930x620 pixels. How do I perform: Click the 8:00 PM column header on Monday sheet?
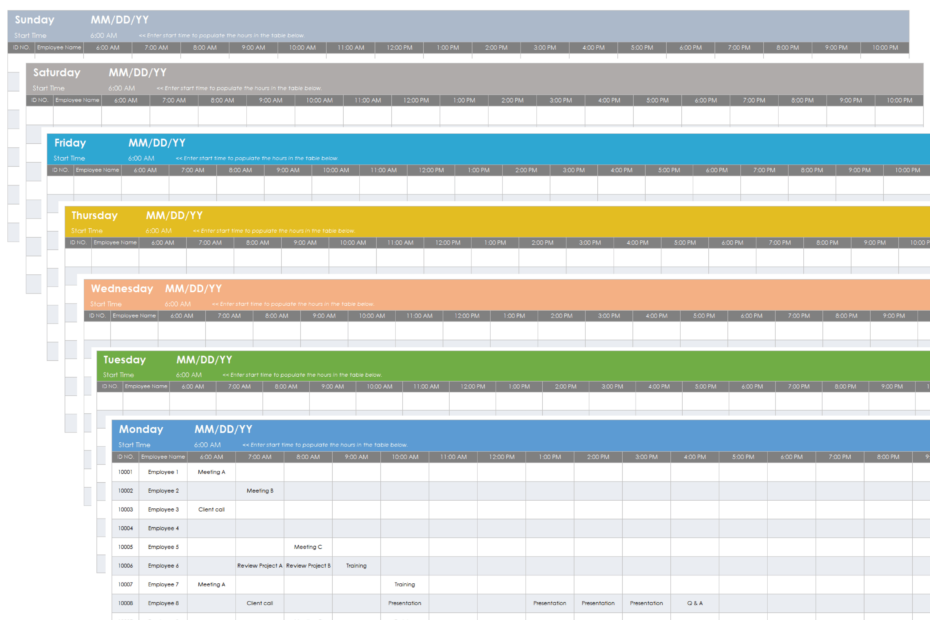[x=888, y=457]
